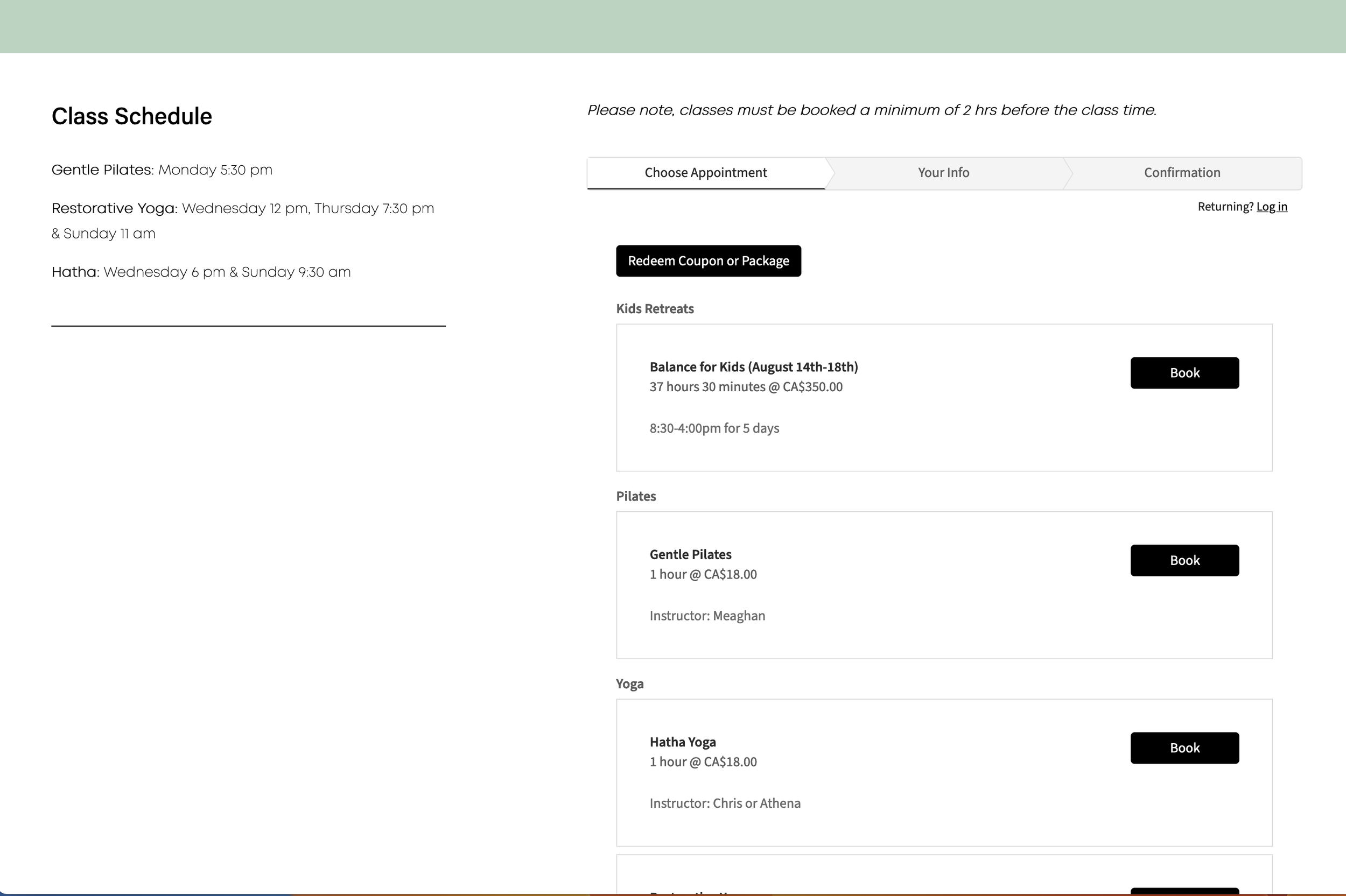
Task: Switch to the Your Info tab
Action: (943, 173)
